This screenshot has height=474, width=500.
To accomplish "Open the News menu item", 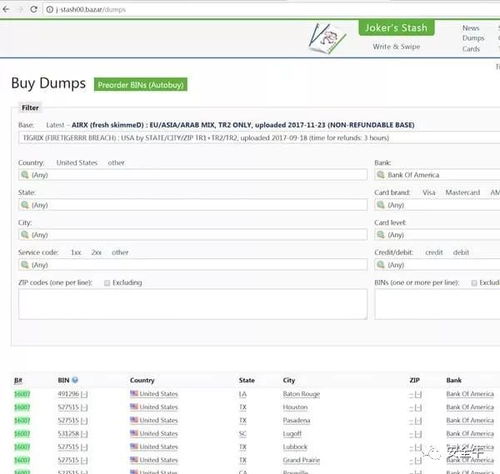I will click(x=471, y=28).
